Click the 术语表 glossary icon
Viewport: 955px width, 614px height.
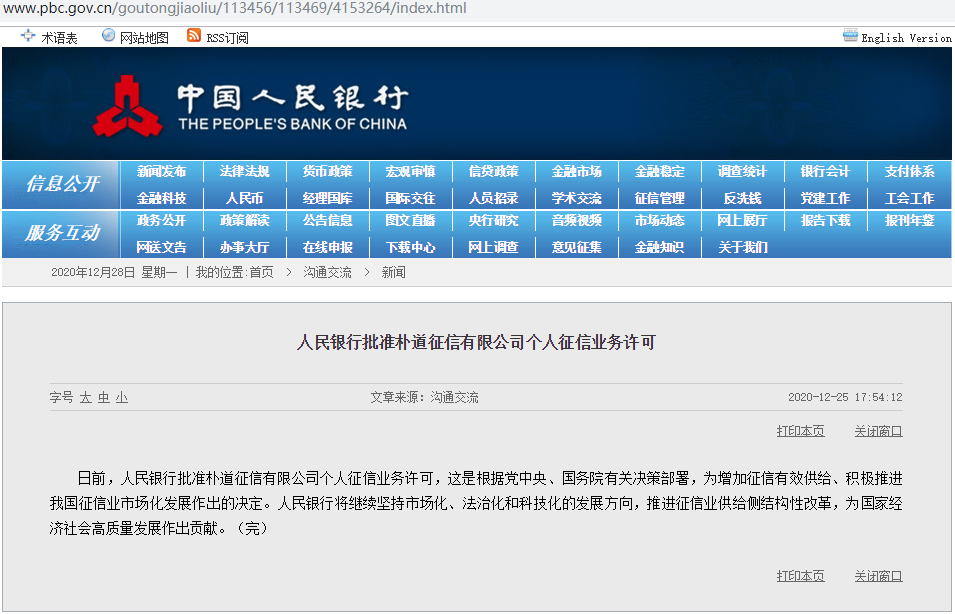coord(28,36)
